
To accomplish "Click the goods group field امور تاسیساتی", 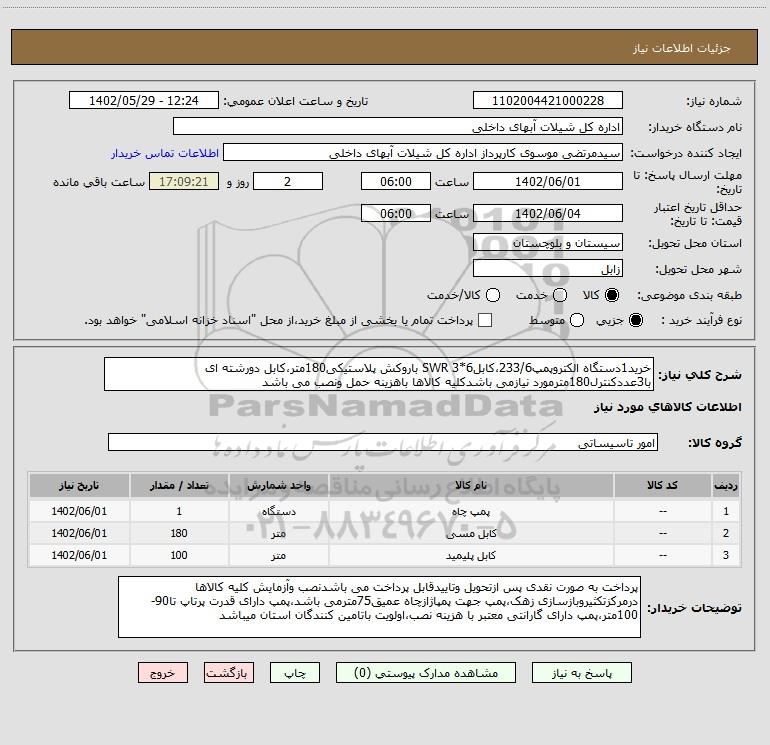I will (x=383, y=442).
